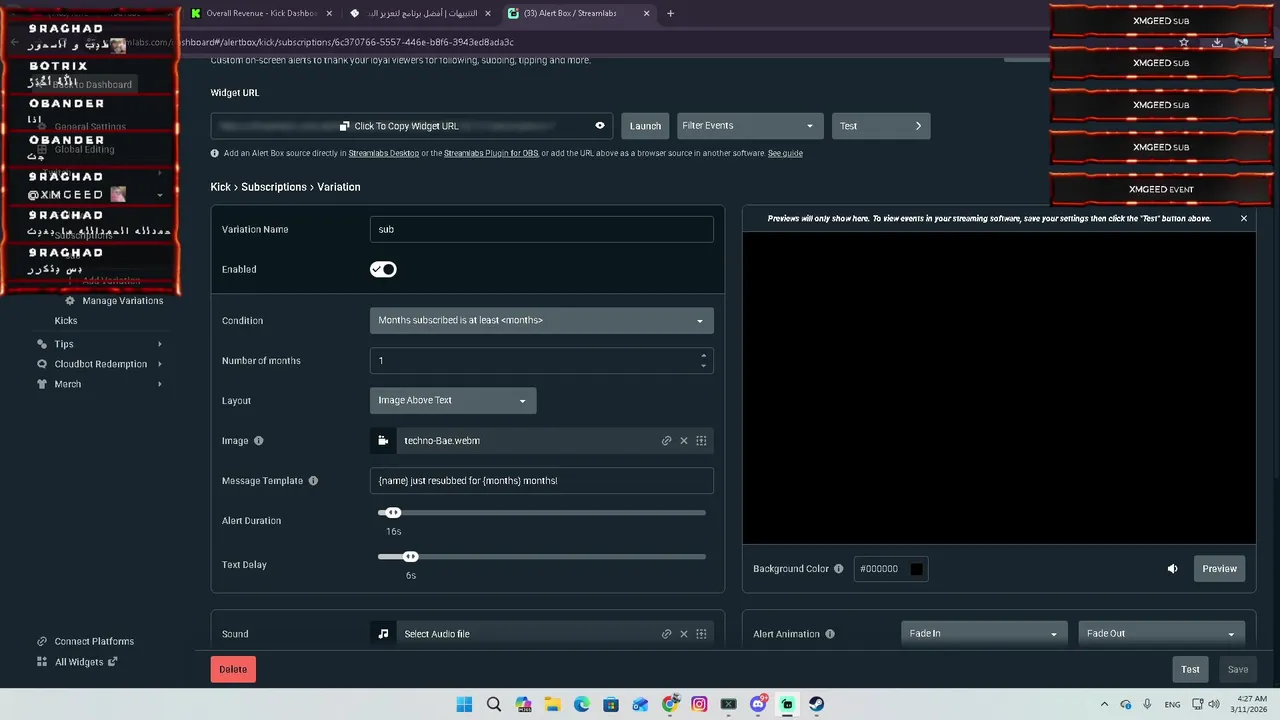Click the Message Template text field
Image resolution: width=1280 pixels, height=720 pixels.
click(541, 481)
